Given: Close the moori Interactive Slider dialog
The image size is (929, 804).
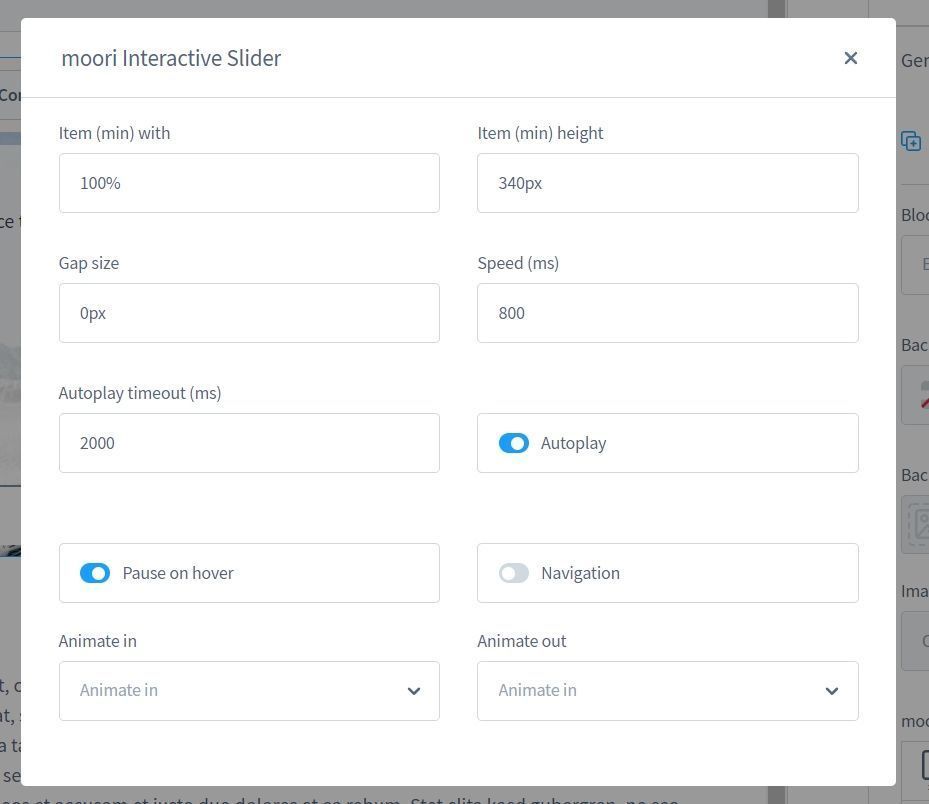Looking at the screenshot, I should pos(850,58).
